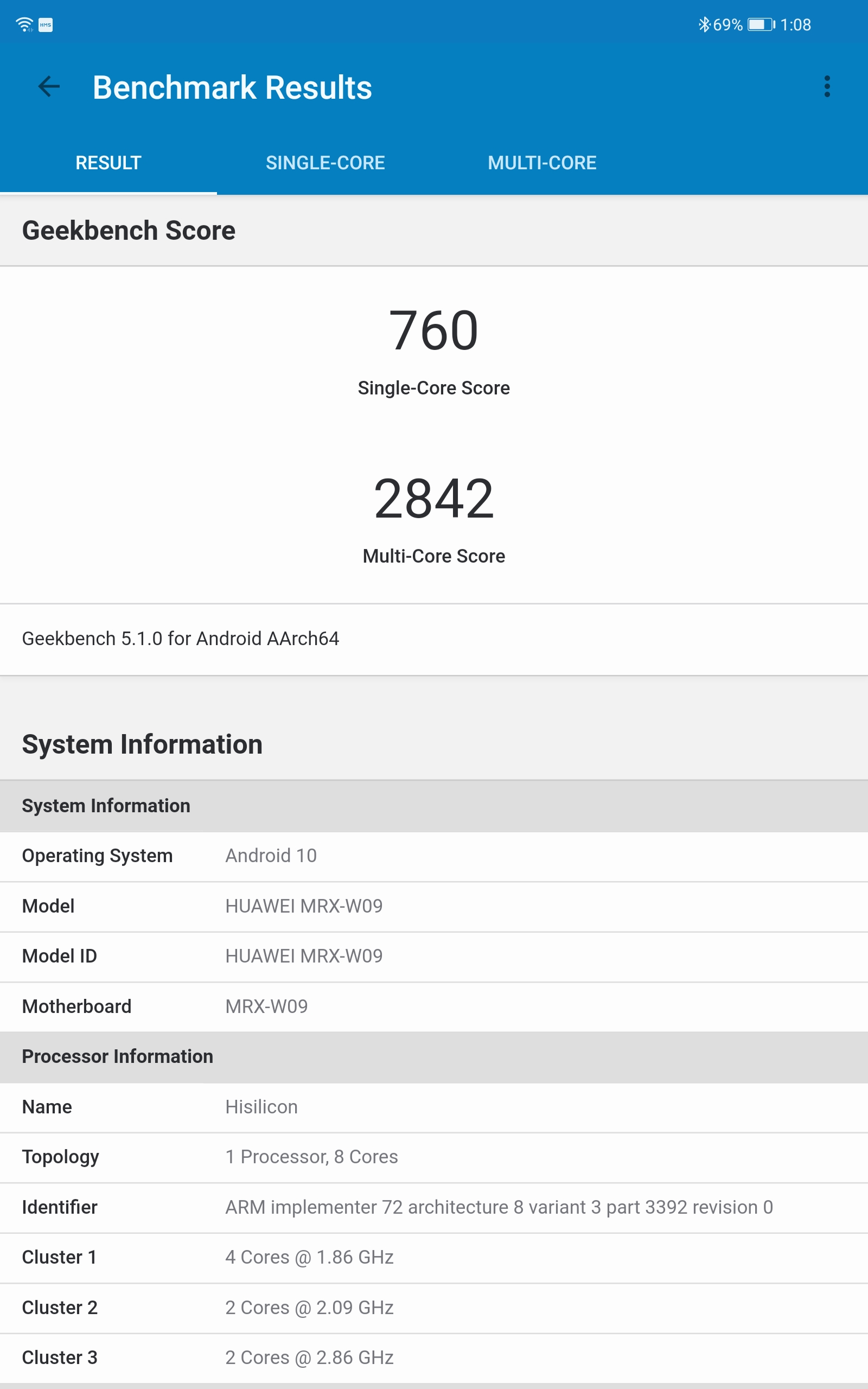Select 2 Cores @ 2.09 GHz
The width and height of the screenshot is (868, 1389).
tap(309, 1308)
